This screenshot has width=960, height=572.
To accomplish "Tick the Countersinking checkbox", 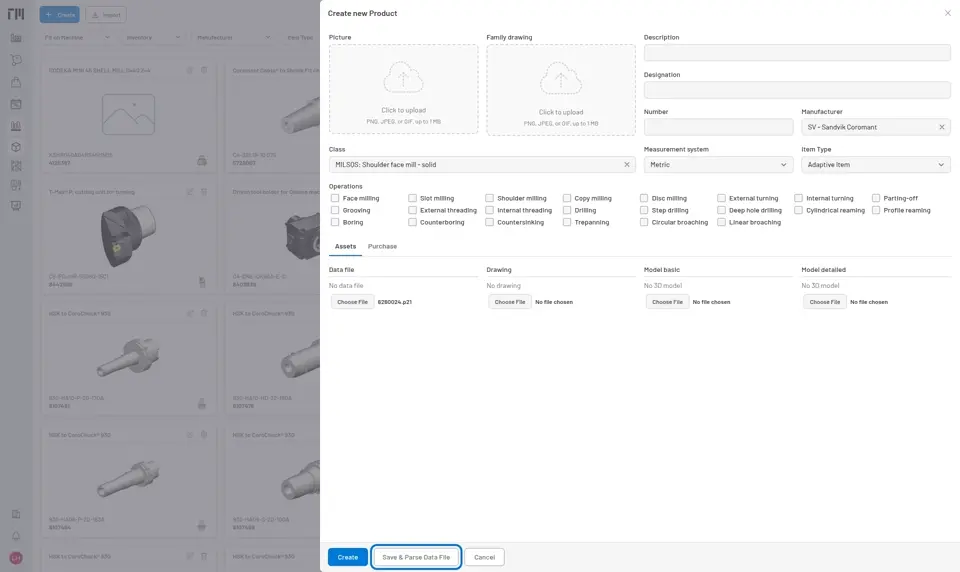I will [x=489, y=222].
